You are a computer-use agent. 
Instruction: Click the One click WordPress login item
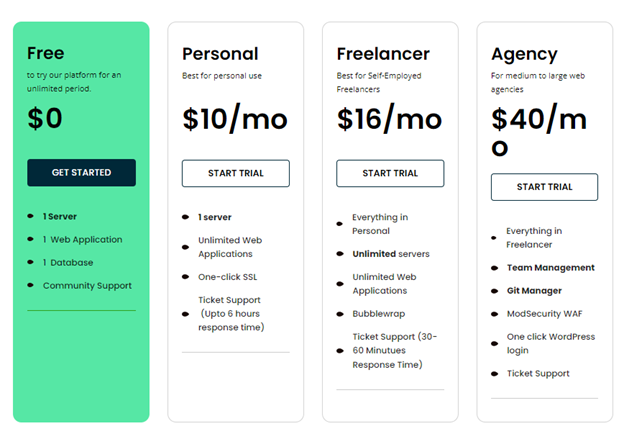pos(551,344)
